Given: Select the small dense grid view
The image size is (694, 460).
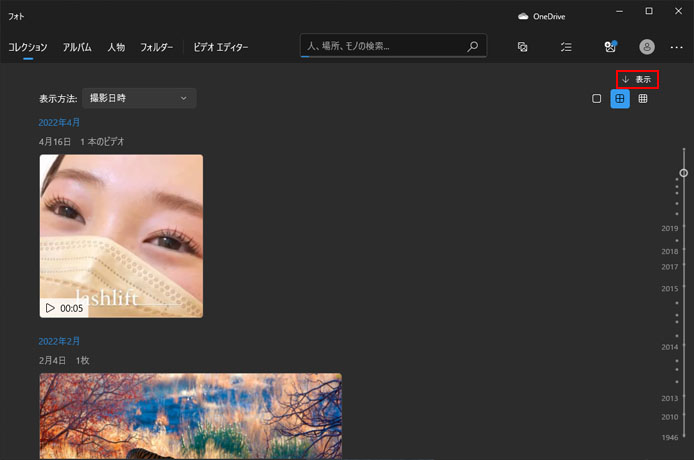Looking at the screenshot, I should click(x=643, y=99).
